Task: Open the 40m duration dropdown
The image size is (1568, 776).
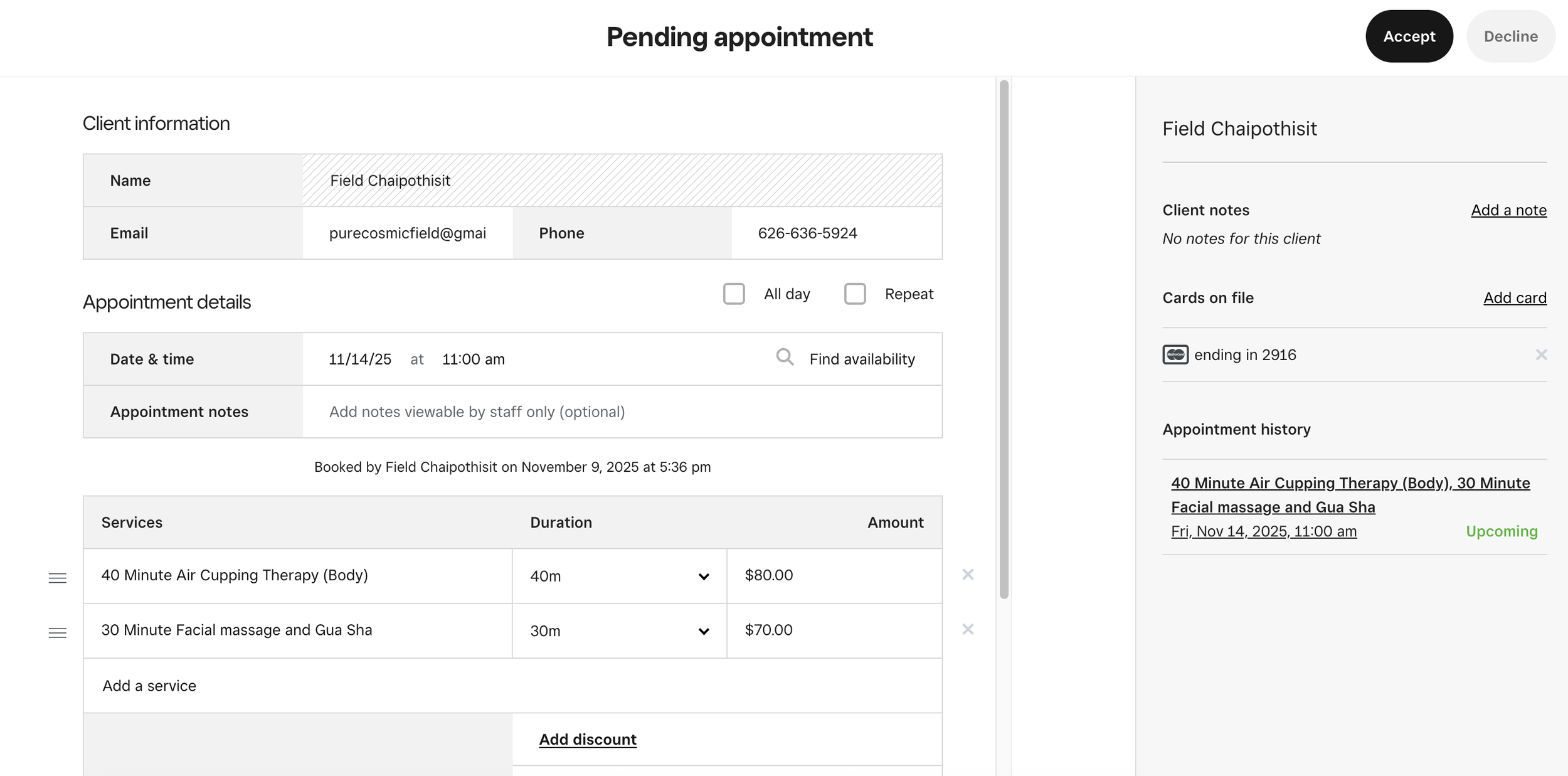Action: 619,576
